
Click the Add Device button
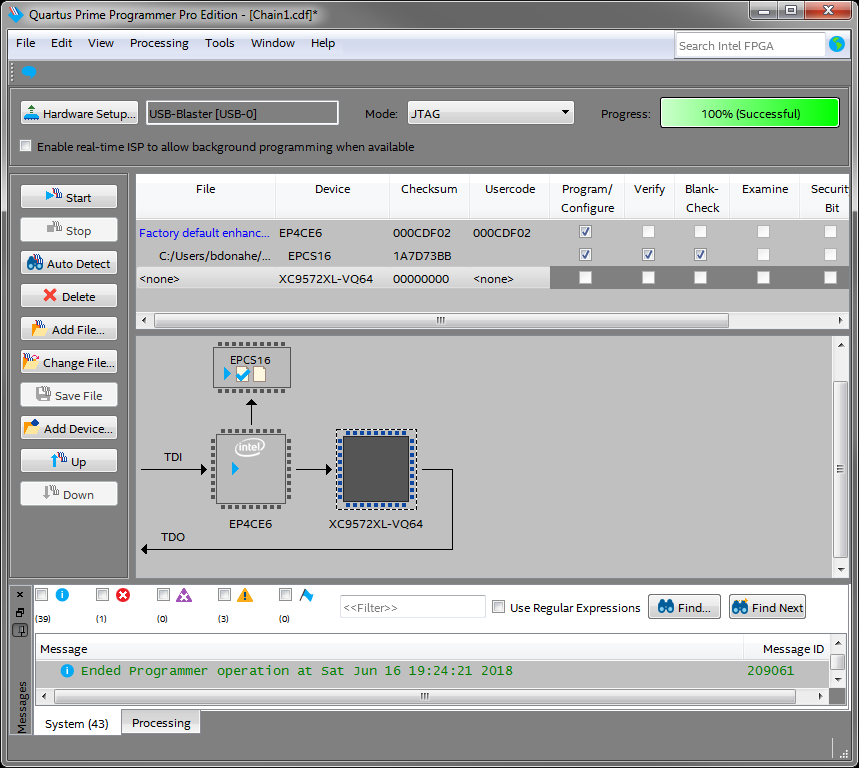coord(69,428)
